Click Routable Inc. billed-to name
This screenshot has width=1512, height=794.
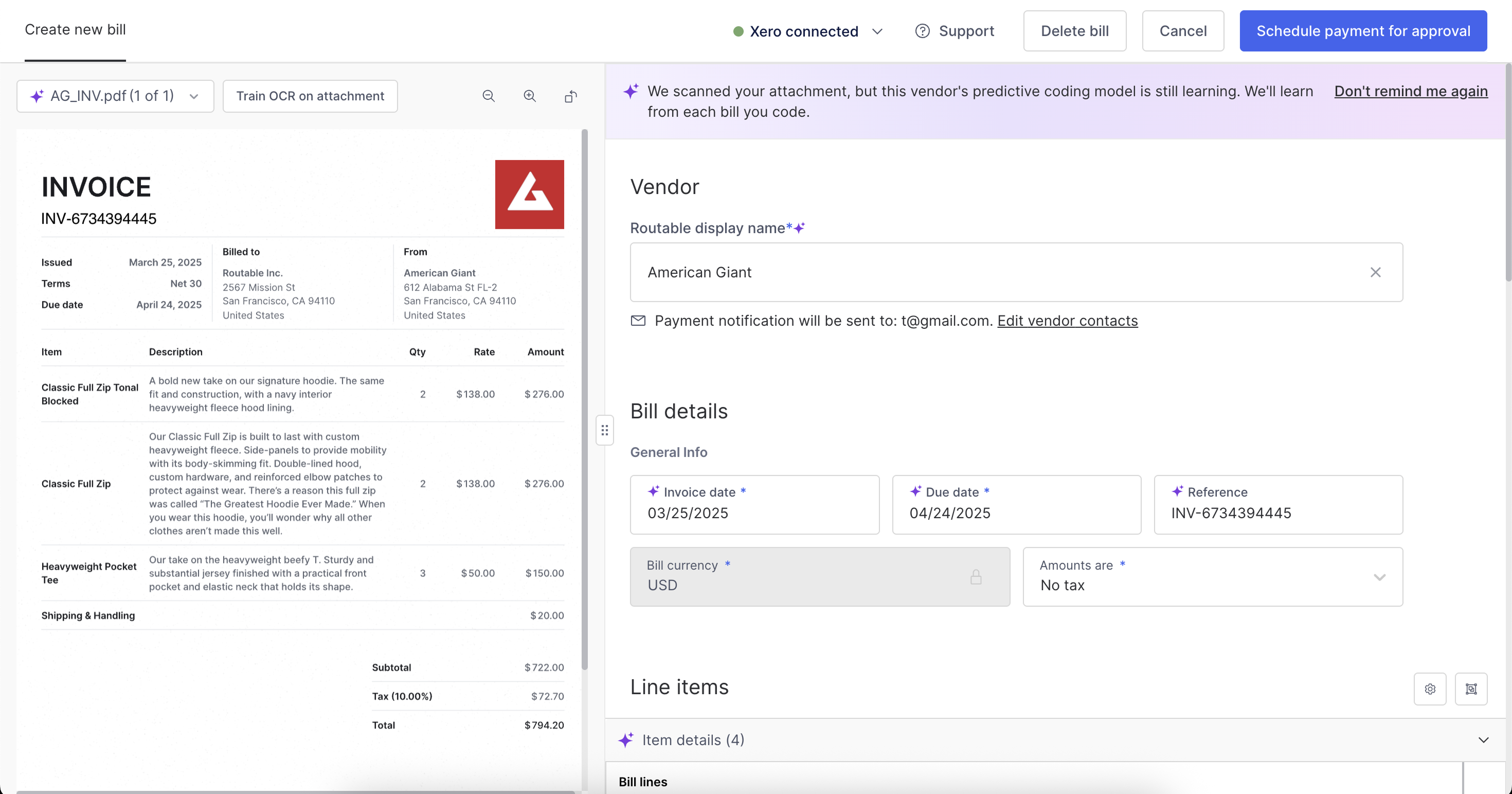(x=253, y=273)
